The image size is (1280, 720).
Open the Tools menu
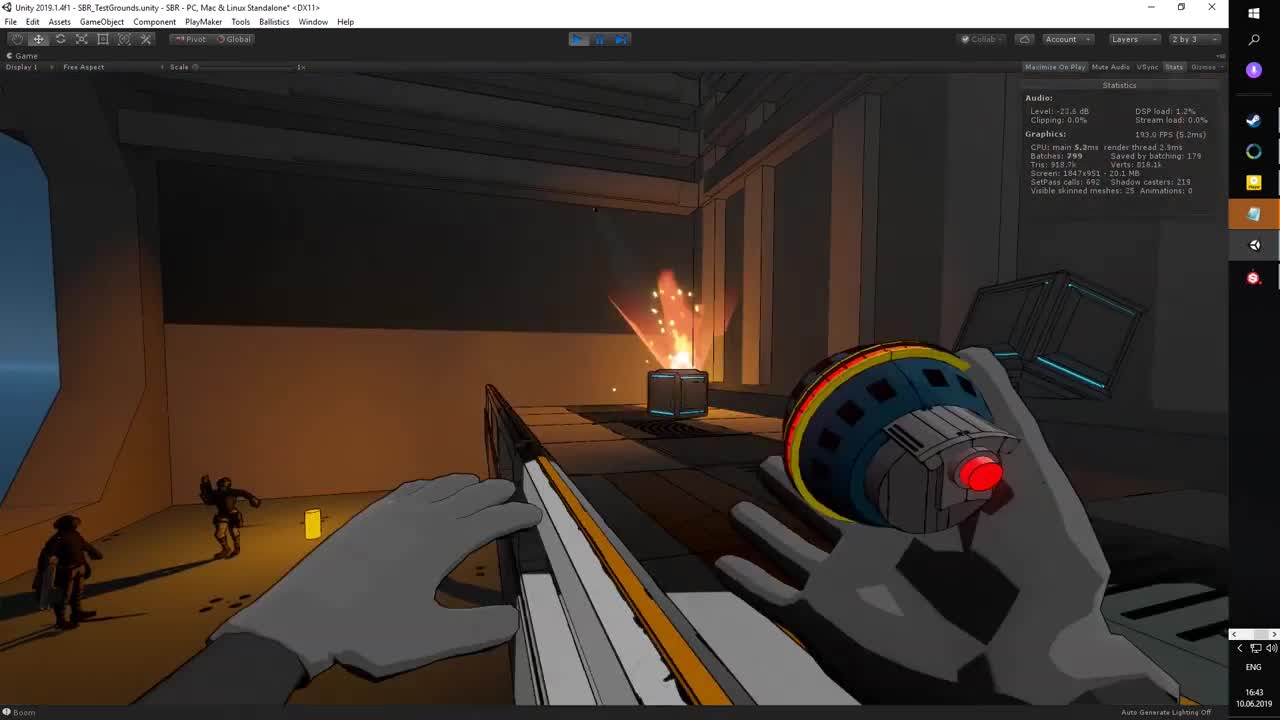[x=241, y=22]
